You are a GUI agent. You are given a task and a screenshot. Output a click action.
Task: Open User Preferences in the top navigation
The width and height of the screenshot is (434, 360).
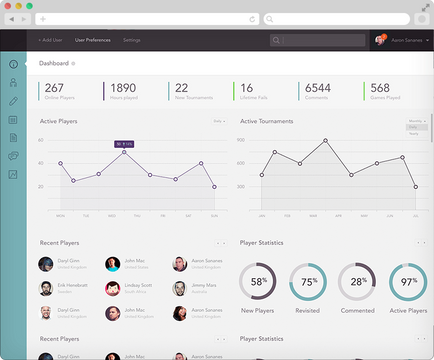click(93, 40)
